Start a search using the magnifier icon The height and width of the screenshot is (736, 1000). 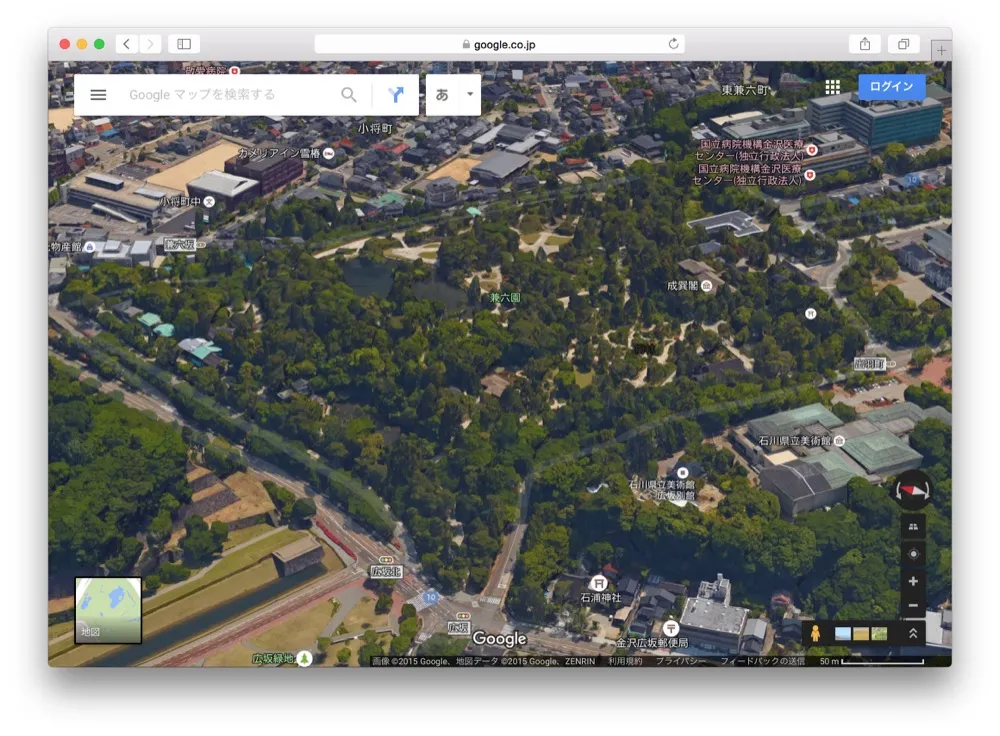coord(348,94)
